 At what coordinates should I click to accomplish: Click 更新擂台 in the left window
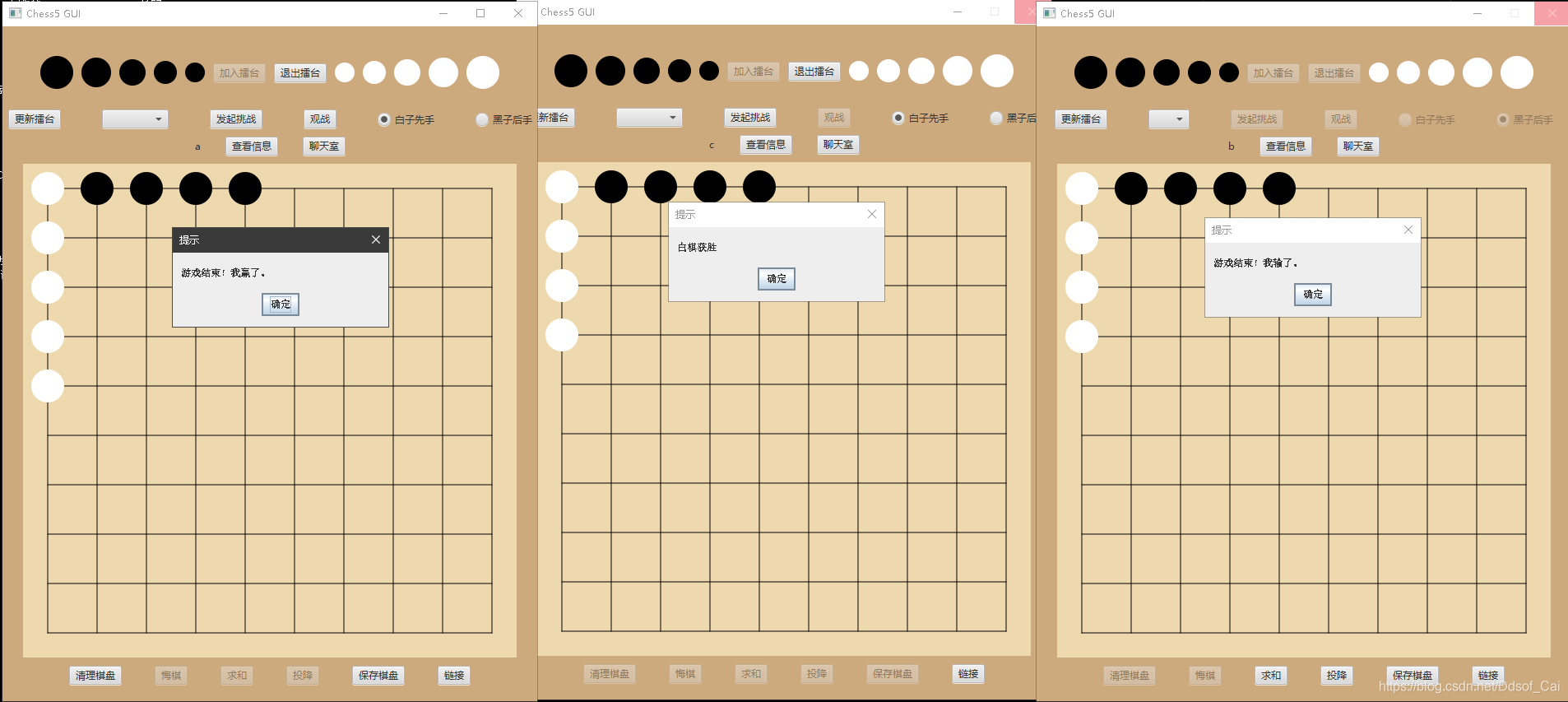[35, 119]
